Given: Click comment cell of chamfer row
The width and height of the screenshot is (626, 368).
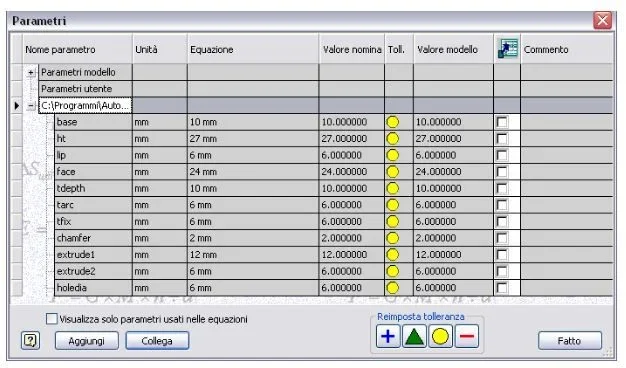Looking at the screenshot, I should point(567,238).
